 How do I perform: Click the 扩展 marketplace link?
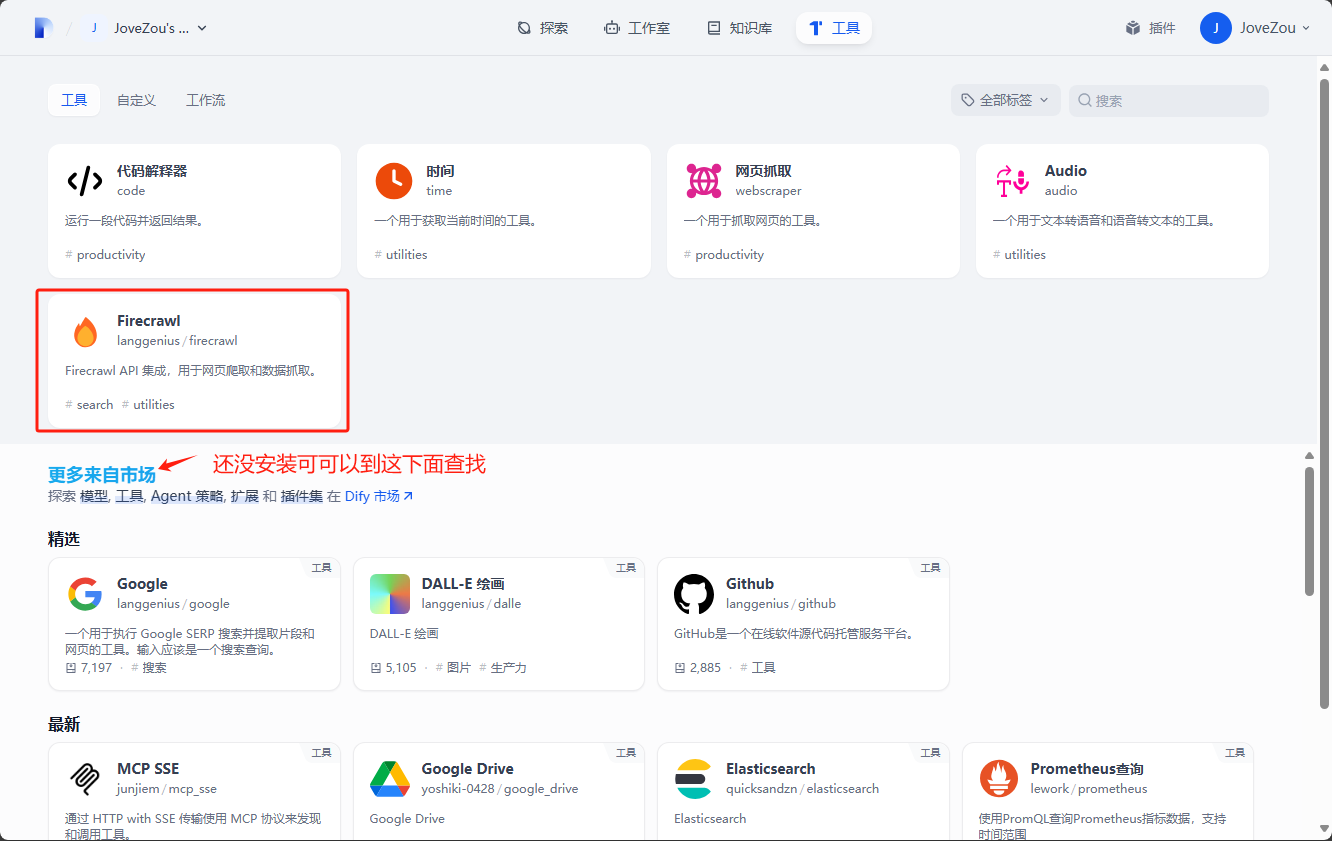coord(244,496)
